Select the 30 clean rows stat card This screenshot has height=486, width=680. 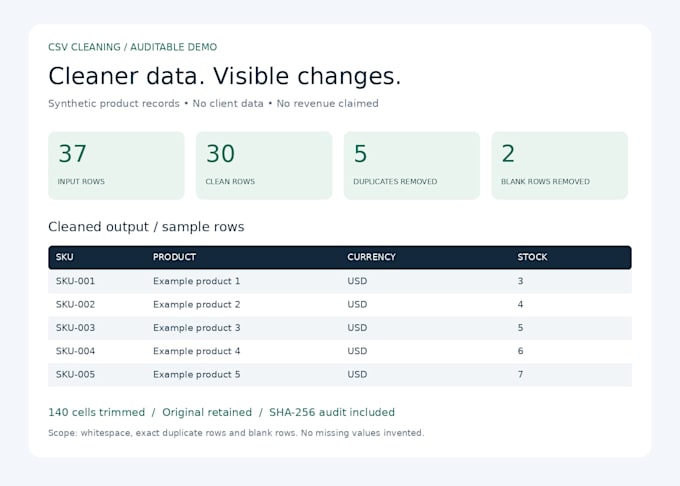pyautogui.click(x=264, y=166)
